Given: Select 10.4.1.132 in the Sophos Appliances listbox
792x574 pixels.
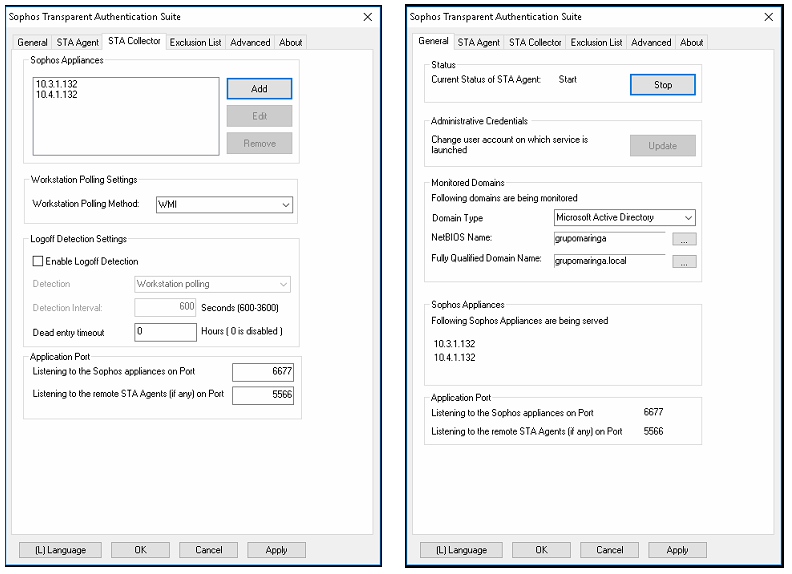Looking at the screenshot, I should 56,95.
